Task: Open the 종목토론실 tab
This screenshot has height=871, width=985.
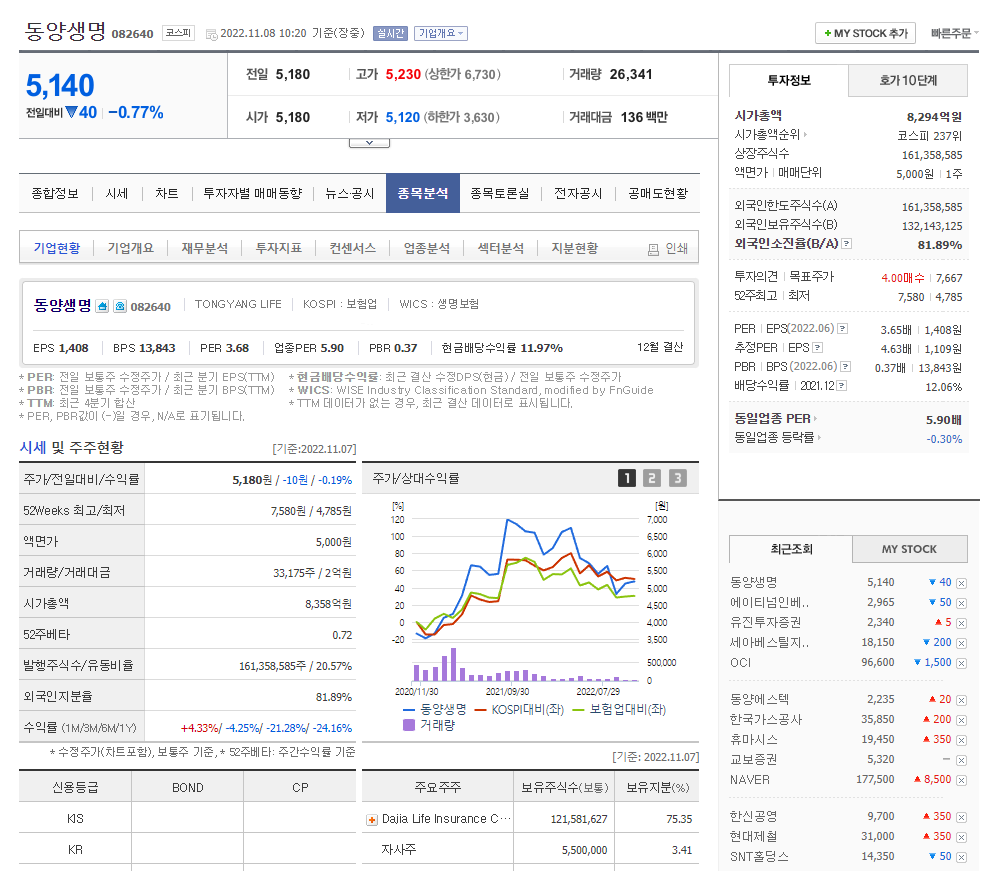Action: (x=500, y=193)
